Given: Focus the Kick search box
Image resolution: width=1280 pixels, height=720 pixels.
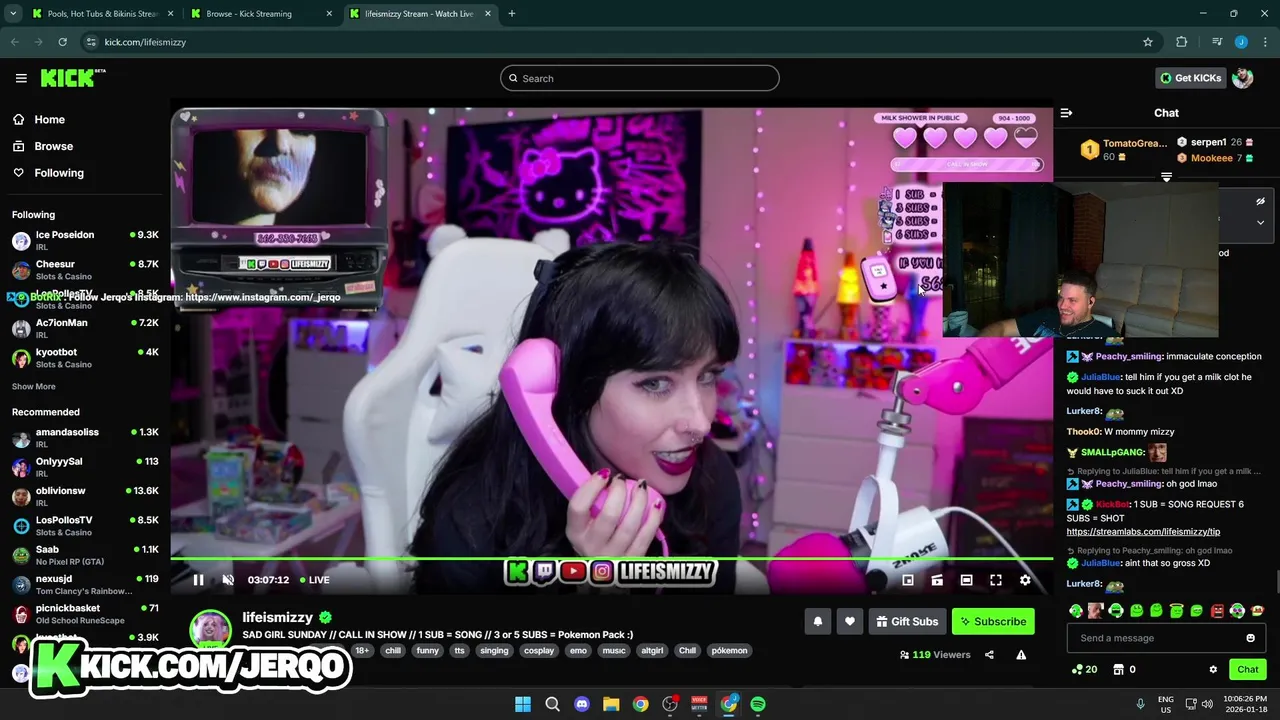Looking at the screenshot, I should point(640,78).
